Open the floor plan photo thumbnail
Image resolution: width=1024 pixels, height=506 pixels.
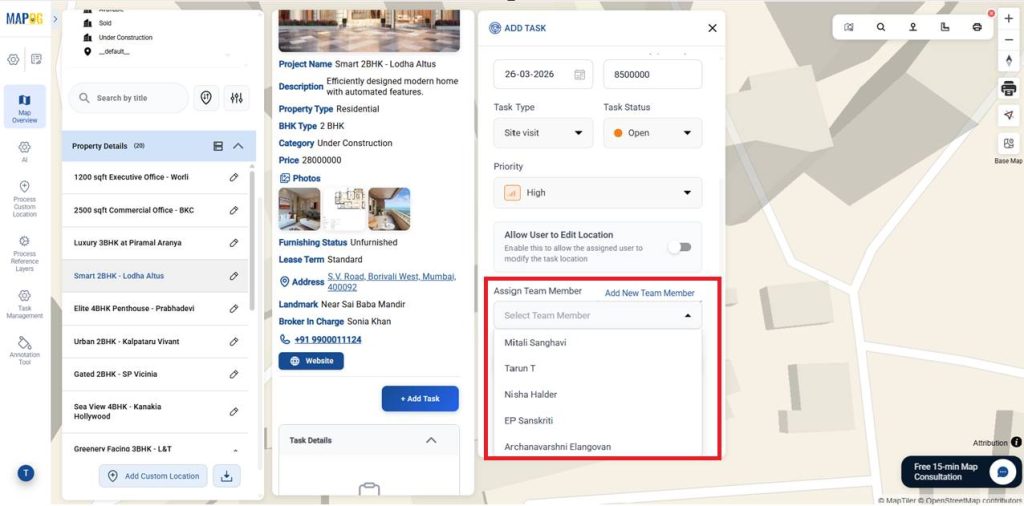345,209
